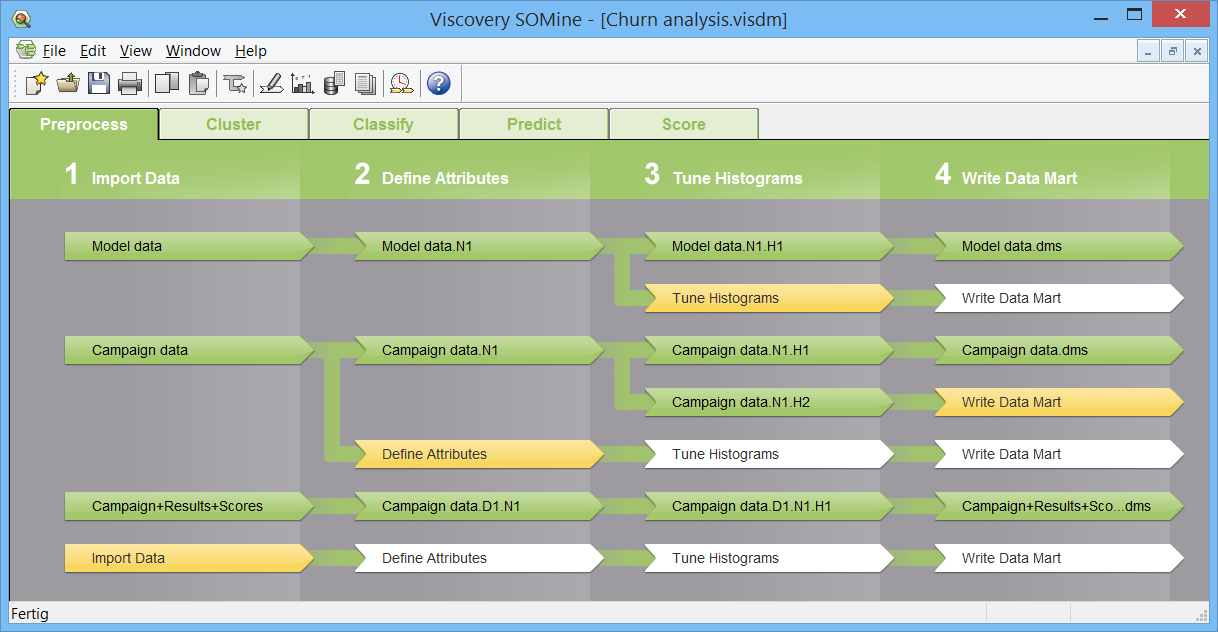The width and height of the screenshot is (1218, 632).
Task: Click the data mart database icon
Action: click(335, 84)
